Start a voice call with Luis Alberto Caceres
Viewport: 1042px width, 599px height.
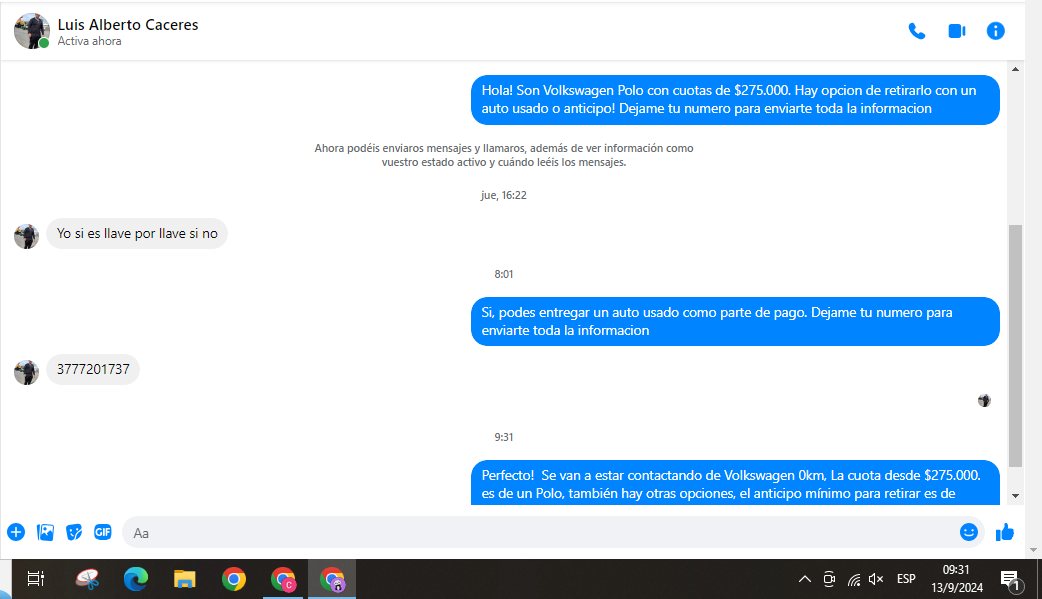[916, 31]
